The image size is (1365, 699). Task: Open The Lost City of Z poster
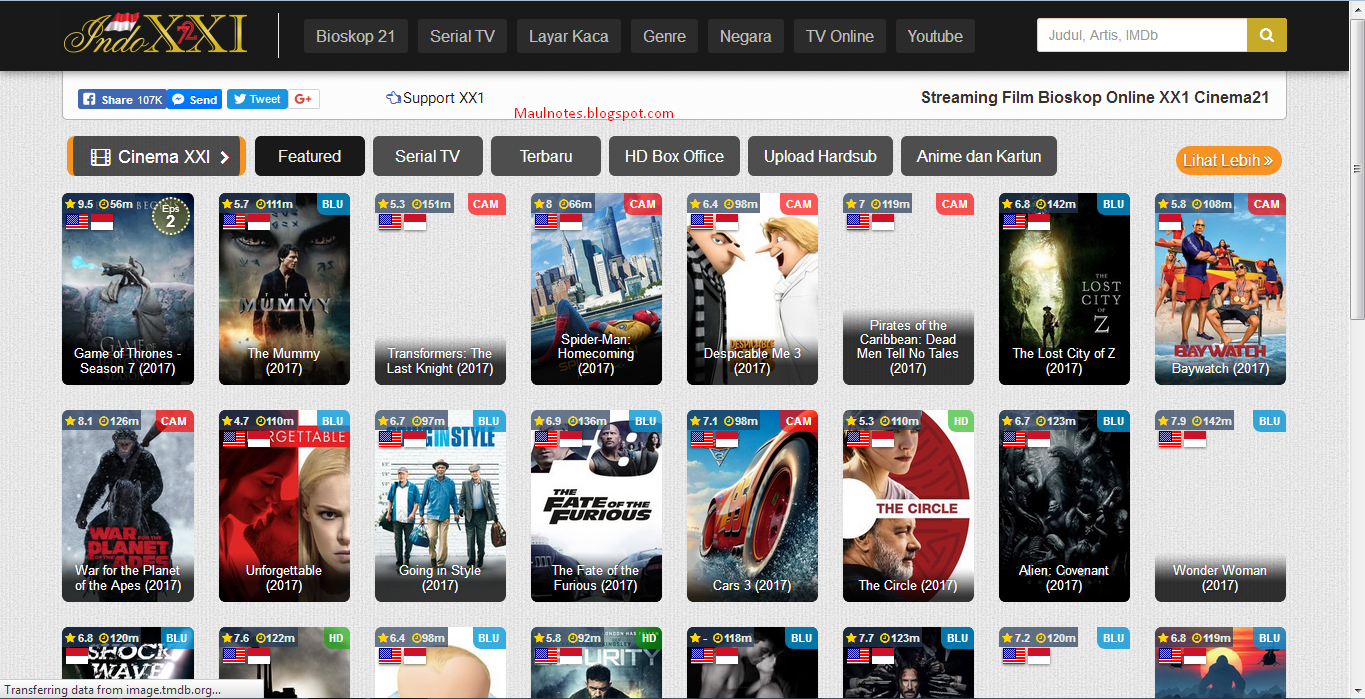click(x=1064, y=289)
